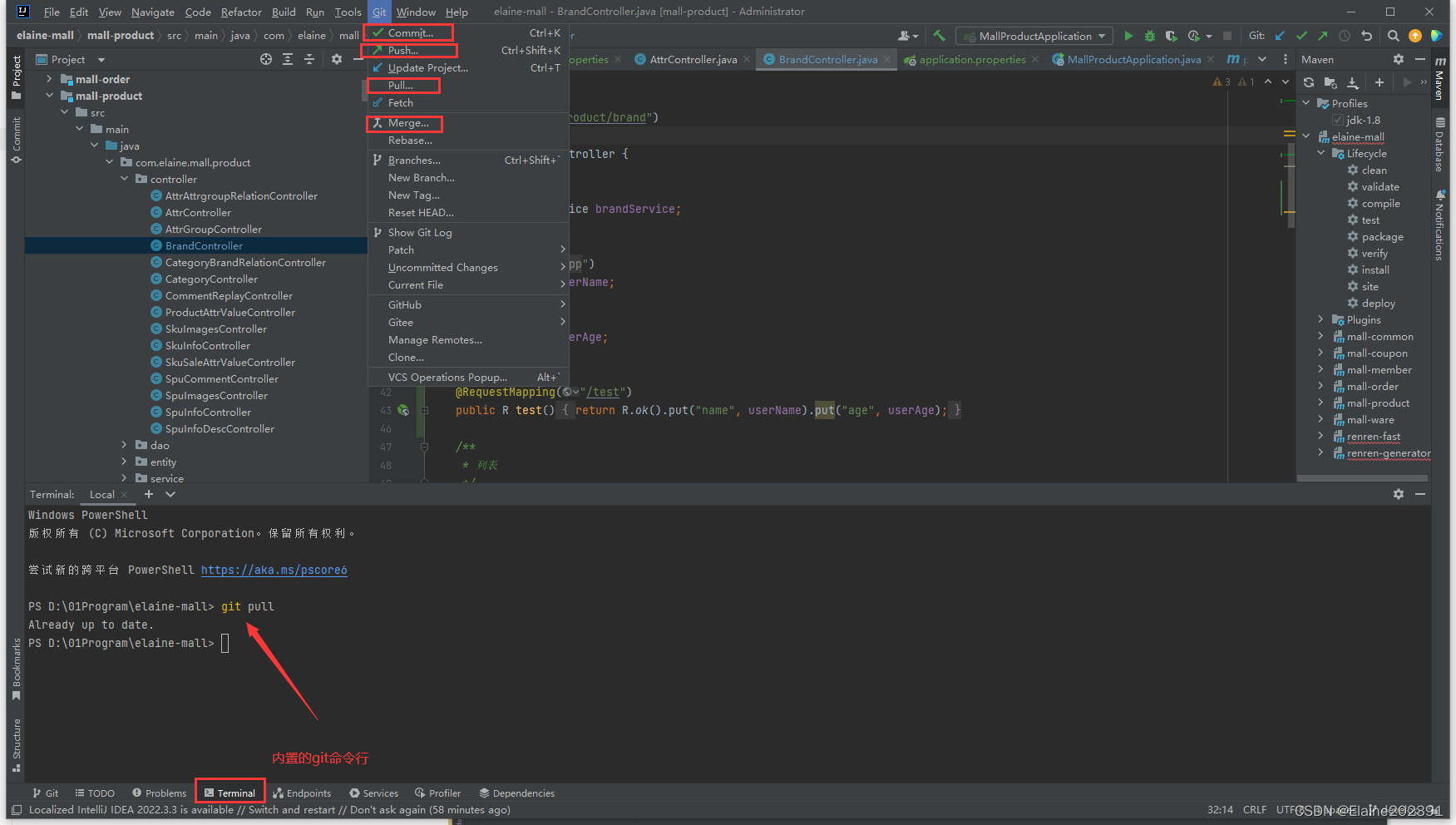The height and width of the screenshot is (825, 1456).
Task: Open the Show Git Log menu entry
Action: tap(468, 232)
